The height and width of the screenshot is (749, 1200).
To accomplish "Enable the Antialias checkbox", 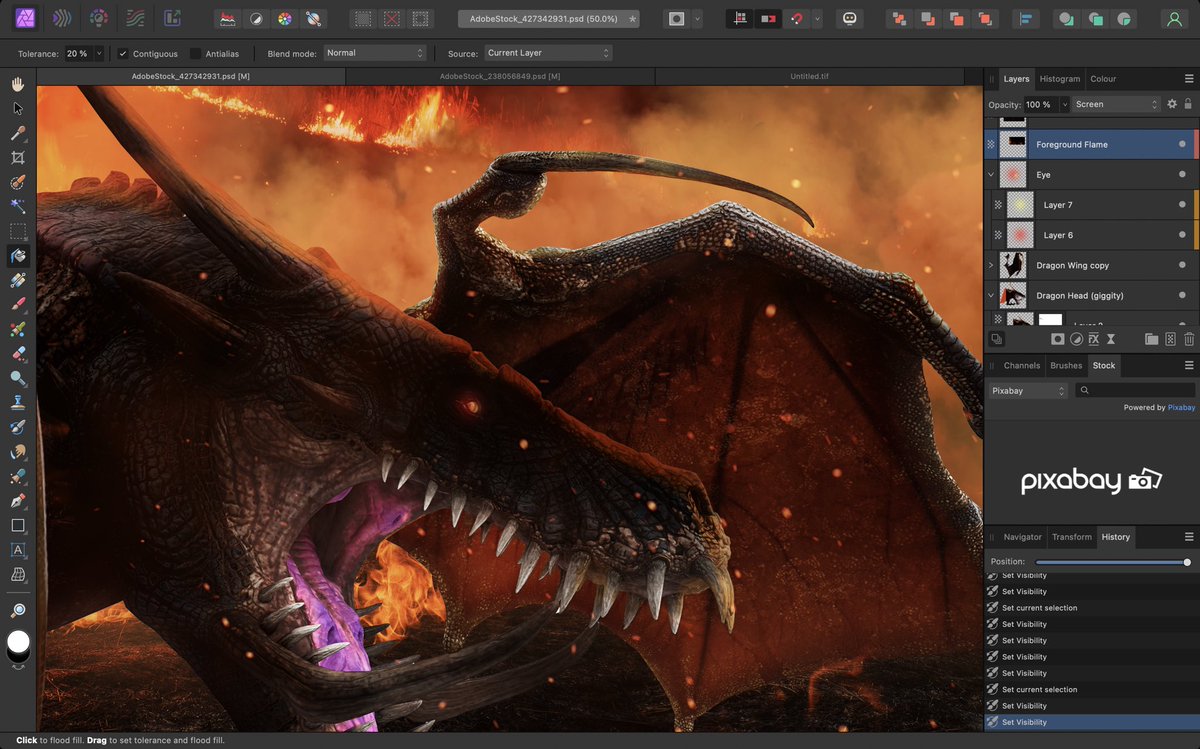I will (x=195, y=53).
